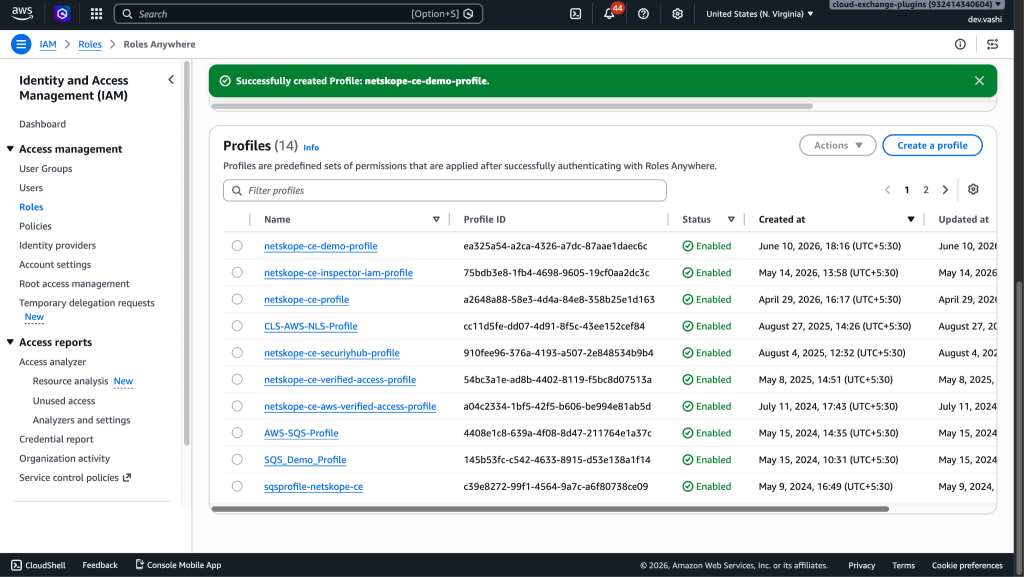Click the search magnifier in global search
Viewport: 1024px width, 577px height.
coord(127,14)
